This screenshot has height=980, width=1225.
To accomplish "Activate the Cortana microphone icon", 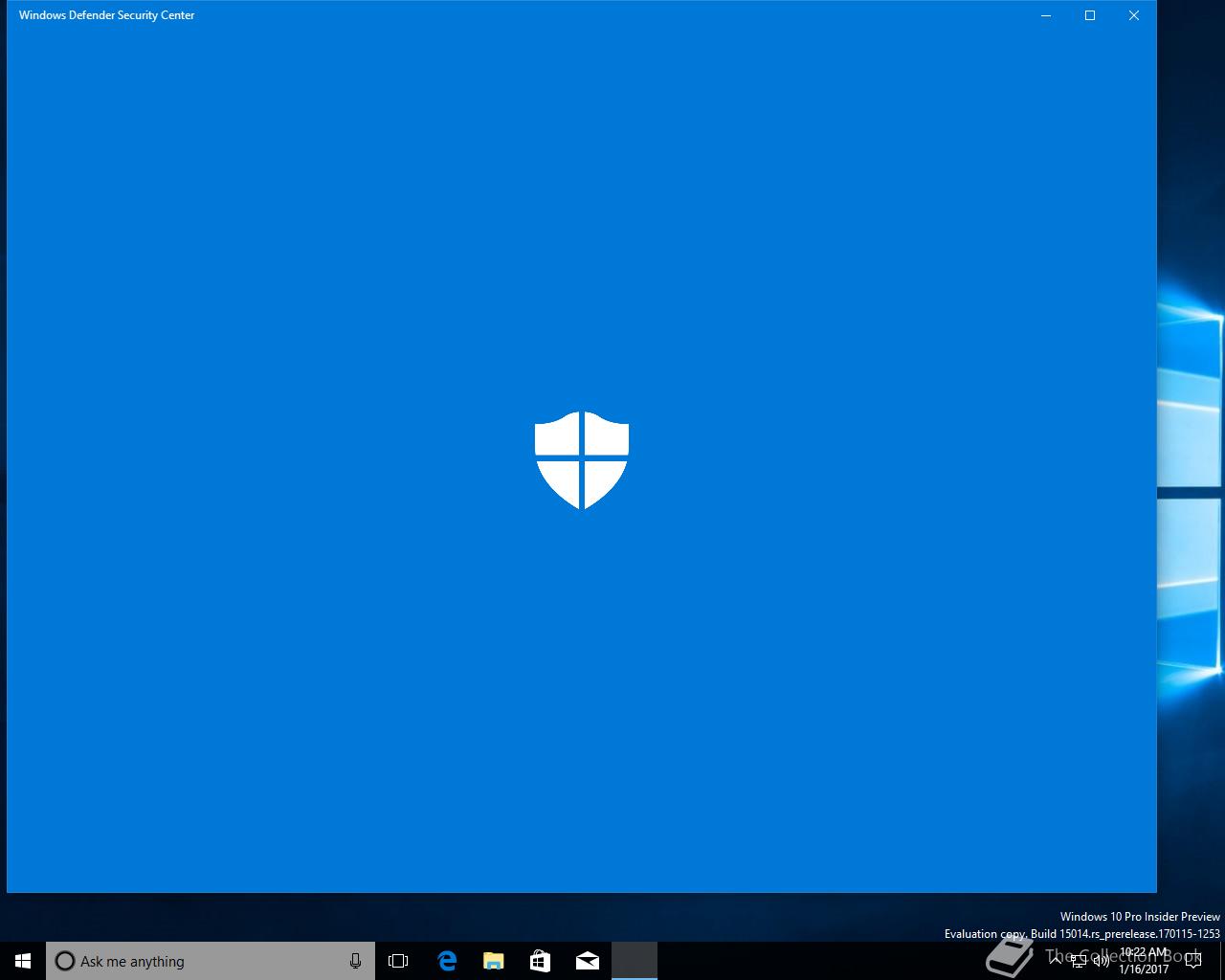I will pos(355,961).
